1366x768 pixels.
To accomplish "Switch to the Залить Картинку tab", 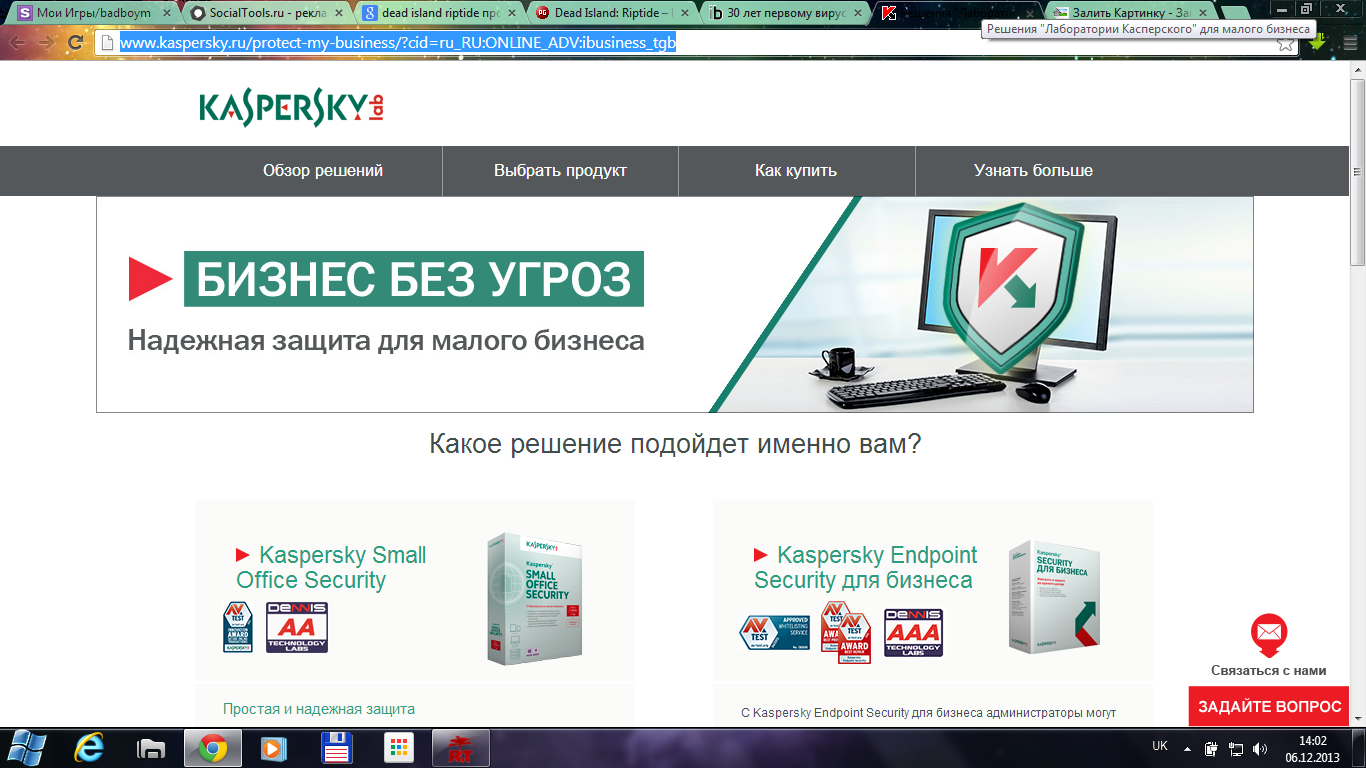I will point(1133,13).
